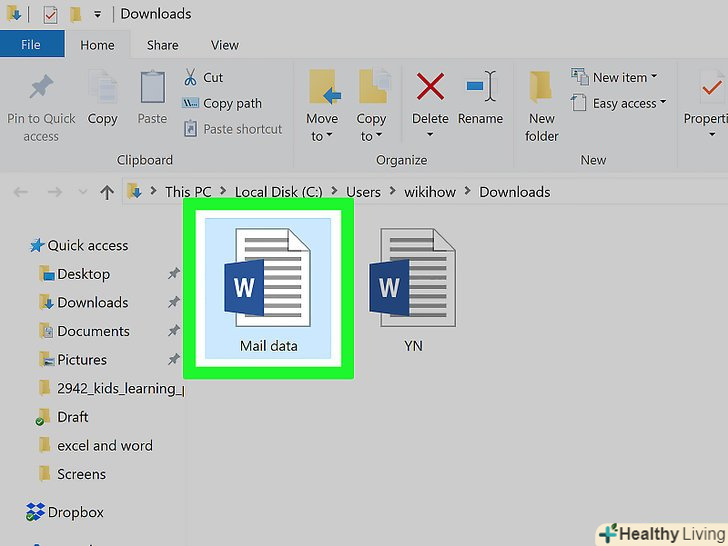Click Users in the address bar

(363, 191)
